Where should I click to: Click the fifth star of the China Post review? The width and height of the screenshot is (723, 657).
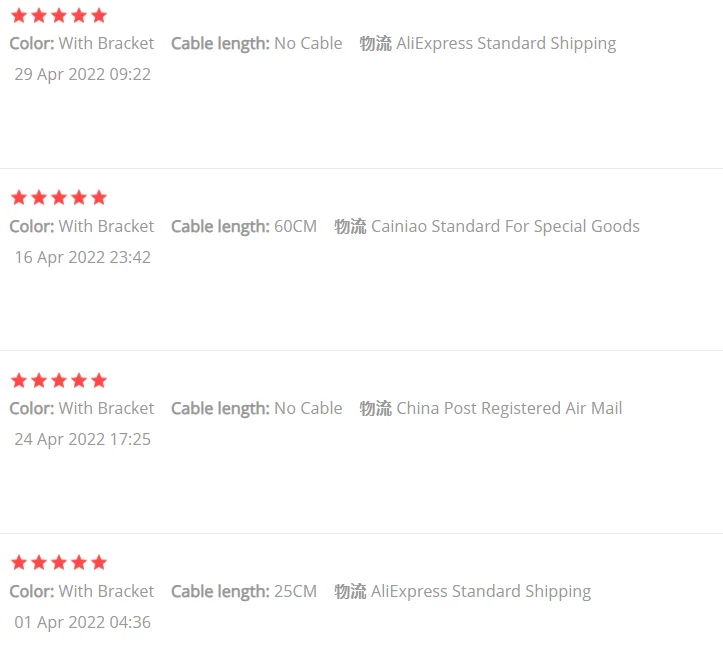coord(98,380)
